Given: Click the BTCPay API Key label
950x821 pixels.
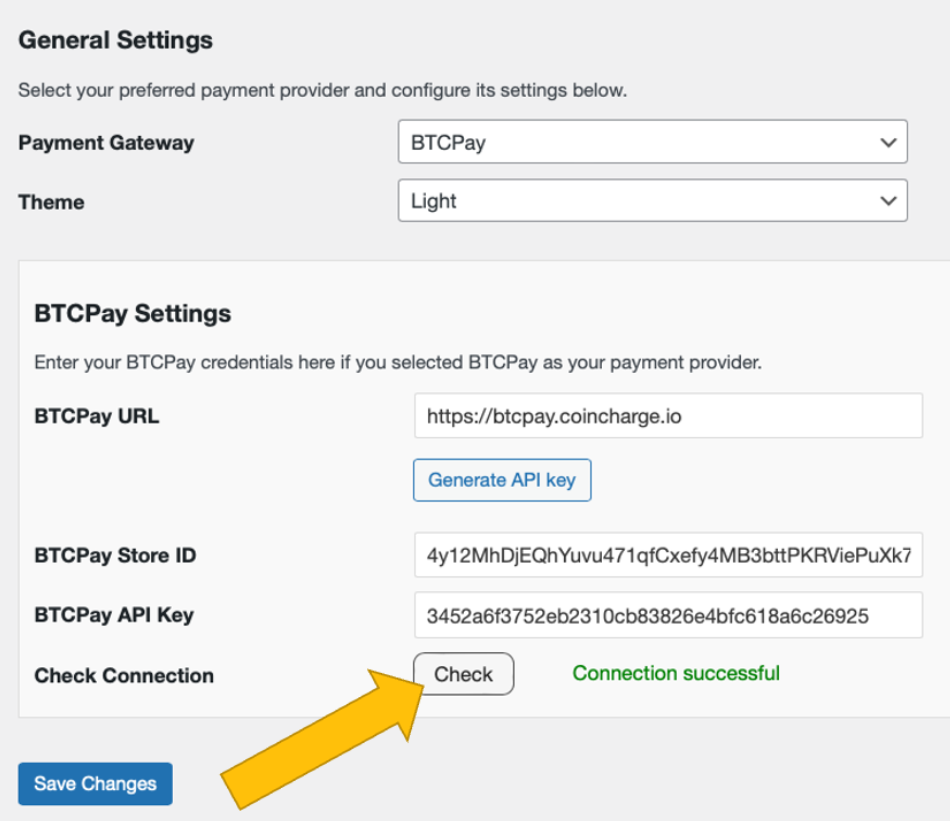Looking at the screenshot, I should [x=114, y=615].
